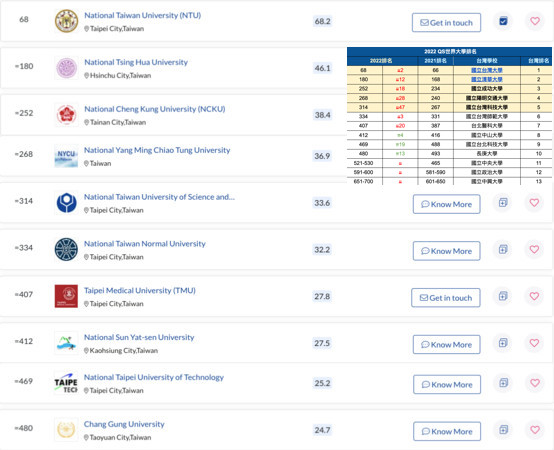Screen dimensions: 554x450
Task: Click Know More for Taiwan Normal University
Action: [447, 251]
